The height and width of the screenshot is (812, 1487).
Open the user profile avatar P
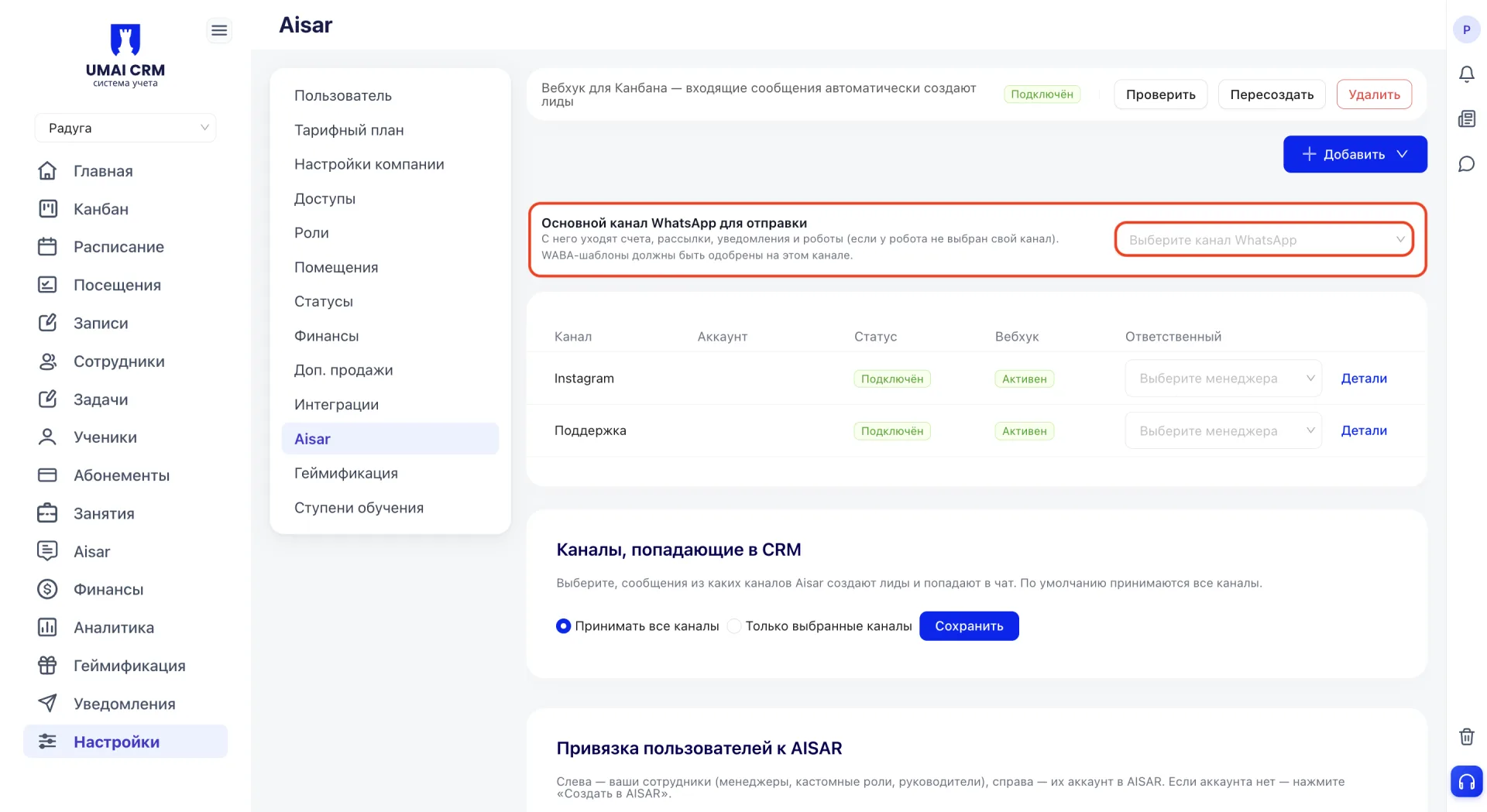click(1466, 29)
